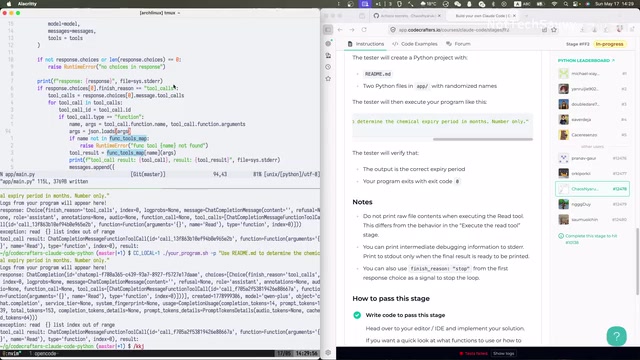This screenshot has height=360, width=640.
Task: Click the share icon in address bar
Action: click(x=544, y=30)
